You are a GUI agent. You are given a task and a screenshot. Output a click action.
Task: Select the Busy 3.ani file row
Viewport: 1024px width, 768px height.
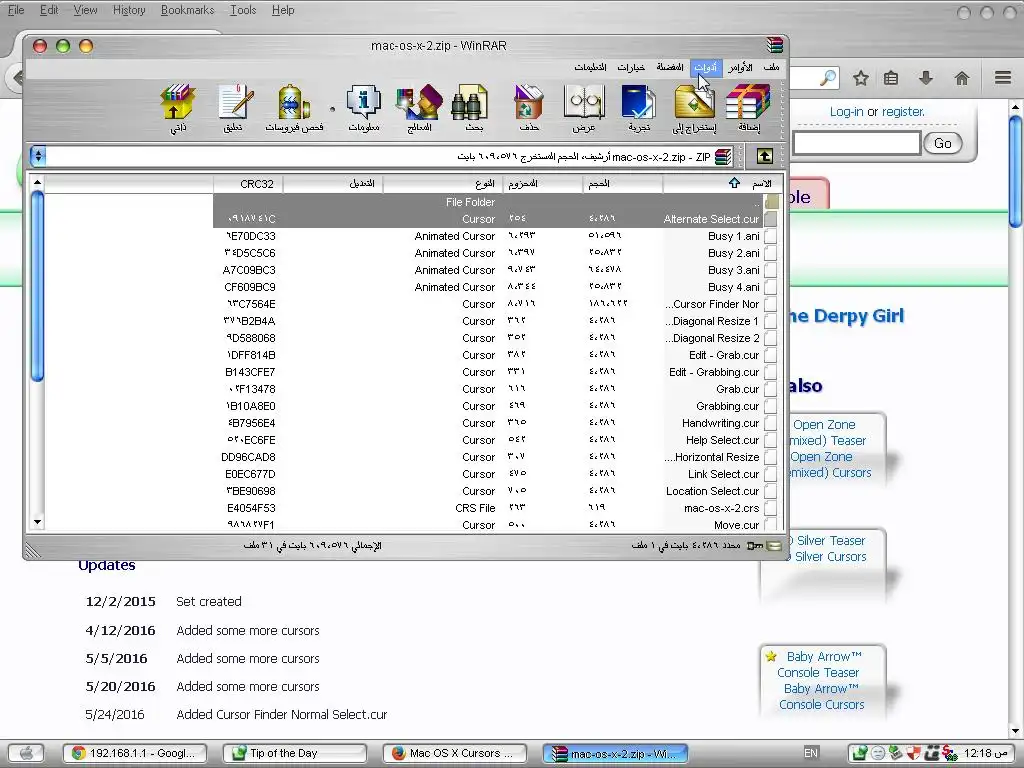[x=496, y=270]
